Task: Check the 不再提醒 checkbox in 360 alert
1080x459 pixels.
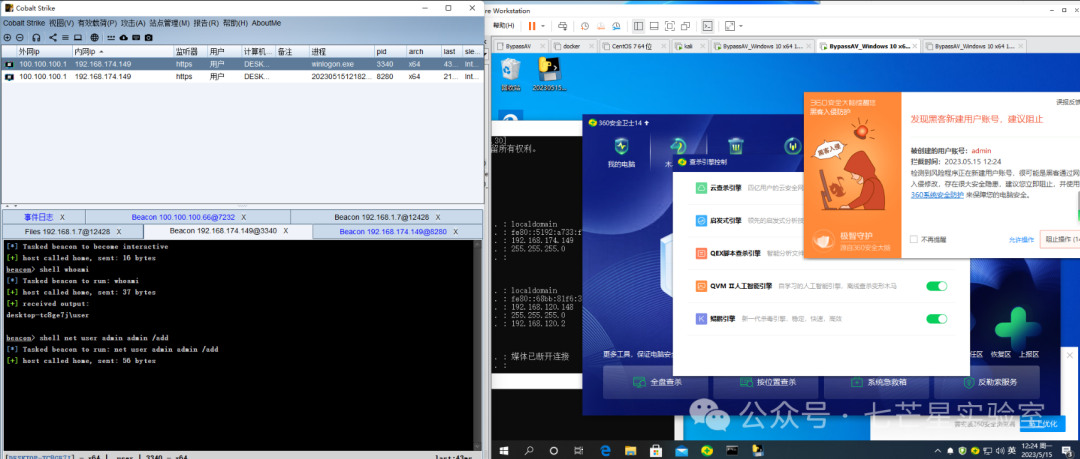Action: 913,239
